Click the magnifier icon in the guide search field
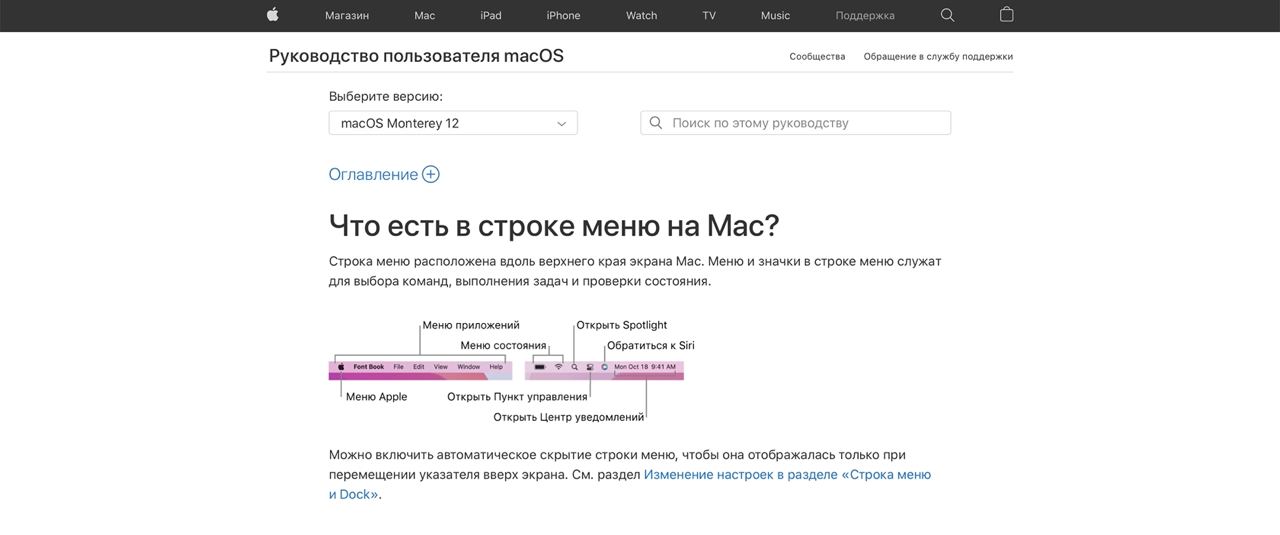The image size is (1280, 535). click(x=656, y=123)
